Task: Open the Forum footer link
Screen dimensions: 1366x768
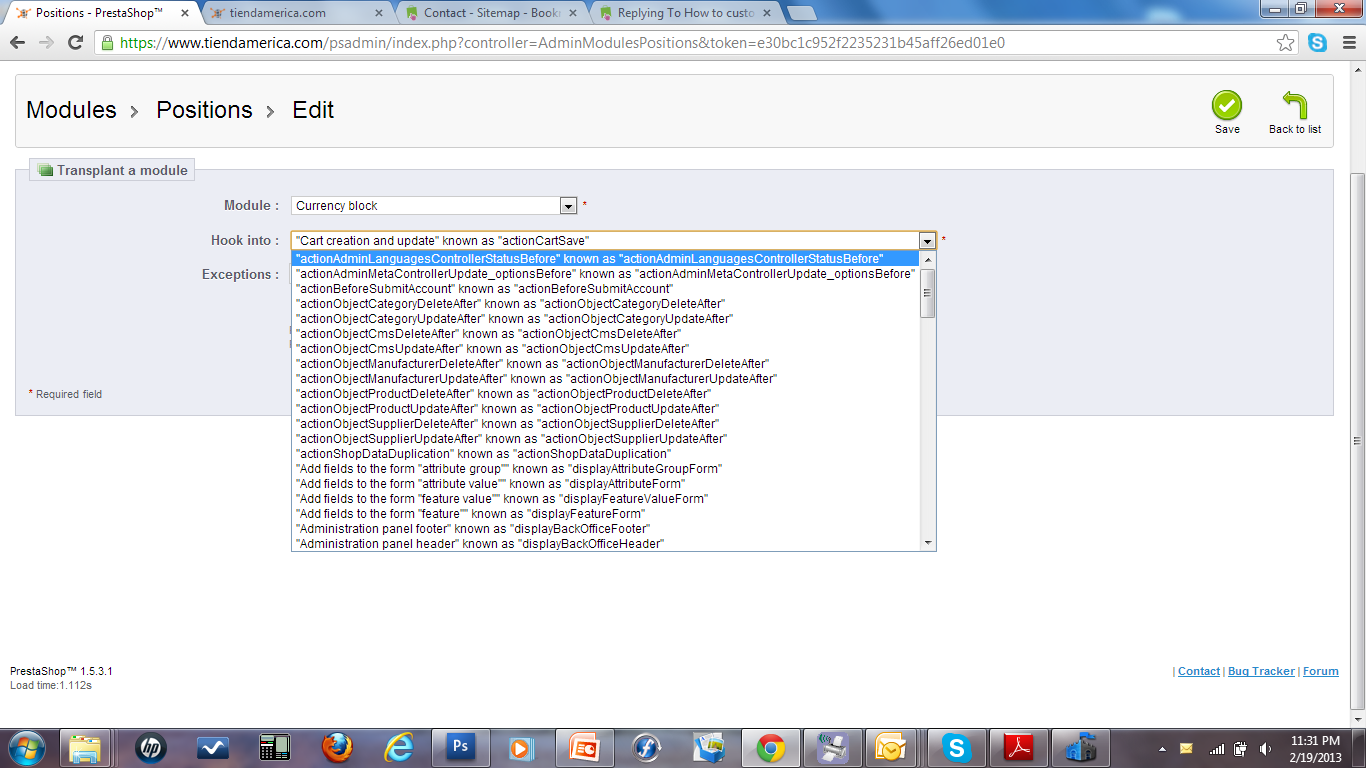Action: pyautogui.click(x=1321, y=672)
